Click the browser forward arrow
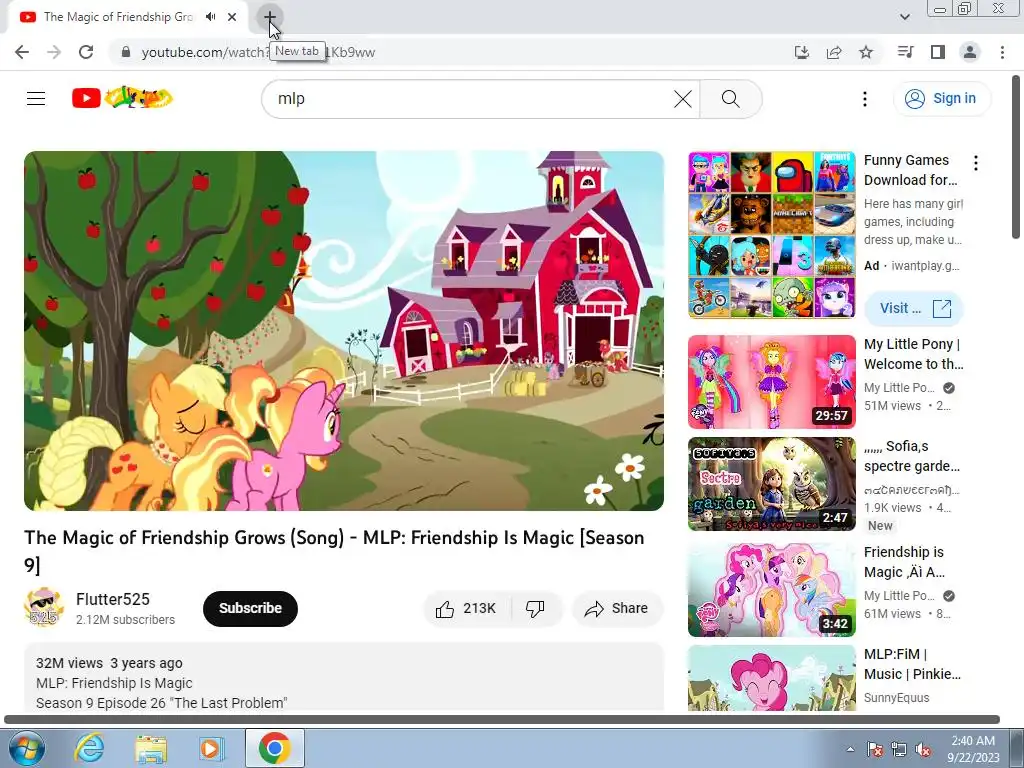Viewport: 1024px width, 768px height. (54, 52)
